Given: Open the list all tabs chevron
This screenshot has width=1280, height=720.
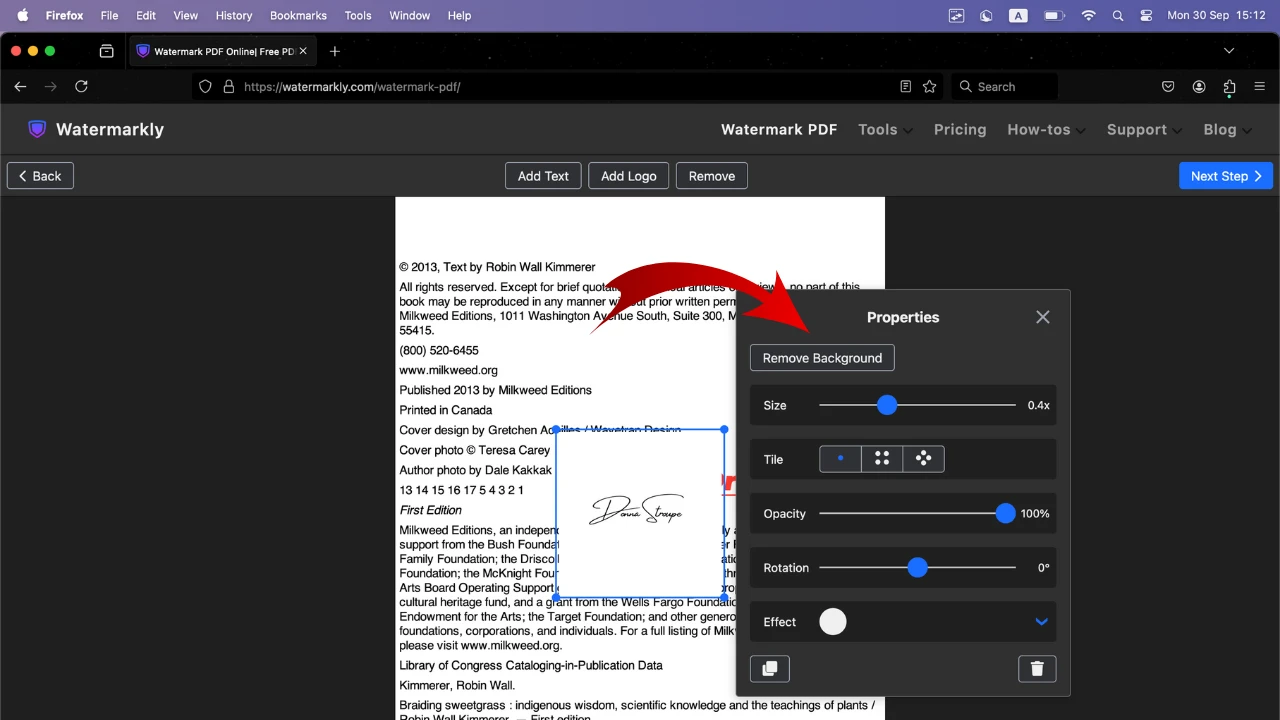Looking at the screenshot, I should pyautogui.click(x=1229, y=51).
